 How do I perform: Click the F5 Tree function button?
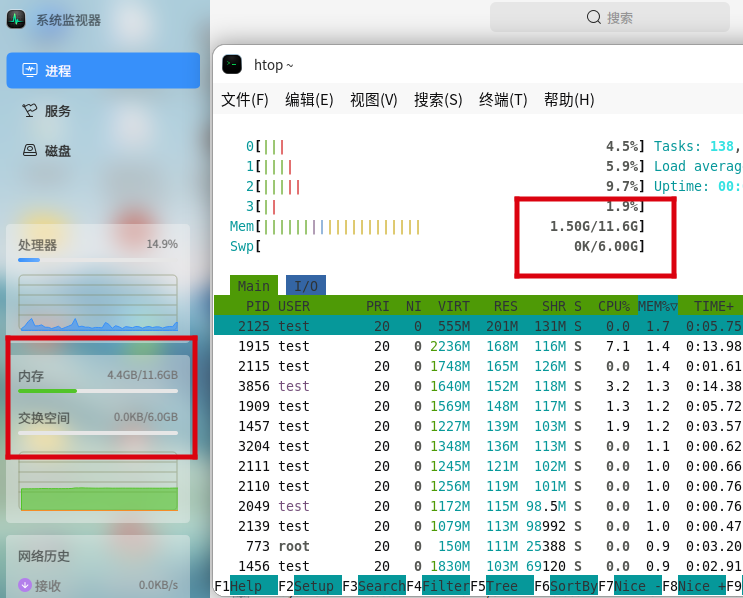click(x=502, y=586)
